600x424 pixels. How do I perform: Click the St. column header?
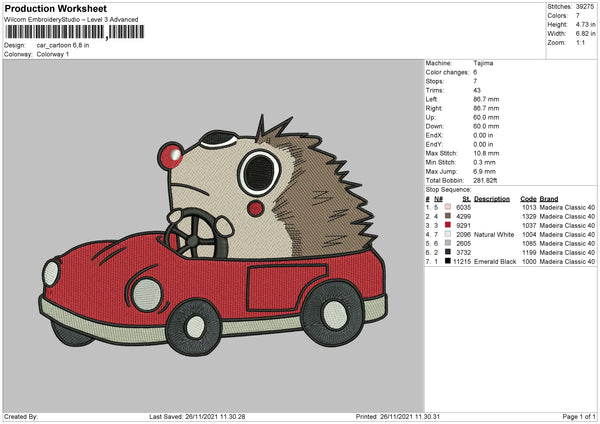coord(465,198)
